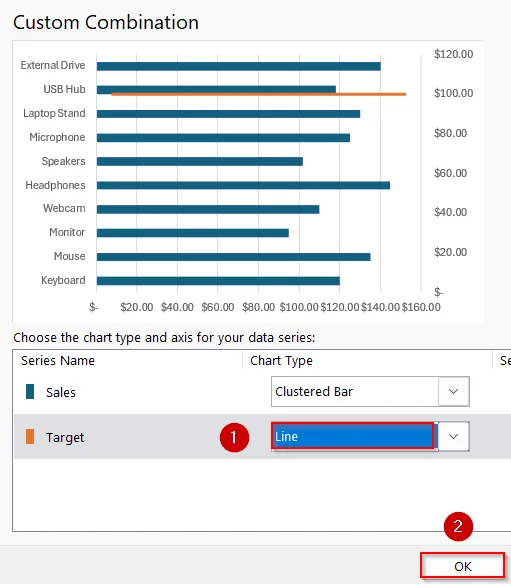The height and width of the screenshot is (584, 511).
Task: Click the blue Sales series color swatch
Action: click(x=30, y=392)
